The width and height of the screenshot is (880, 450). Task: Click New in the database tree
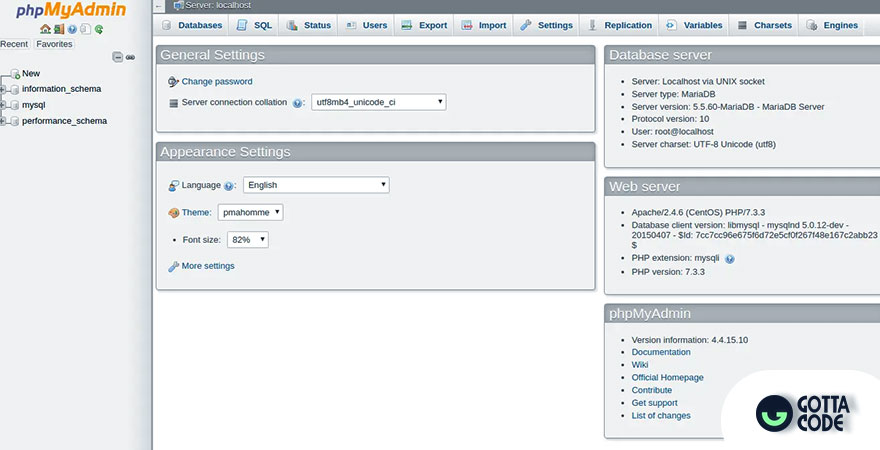tap(31, 74)
